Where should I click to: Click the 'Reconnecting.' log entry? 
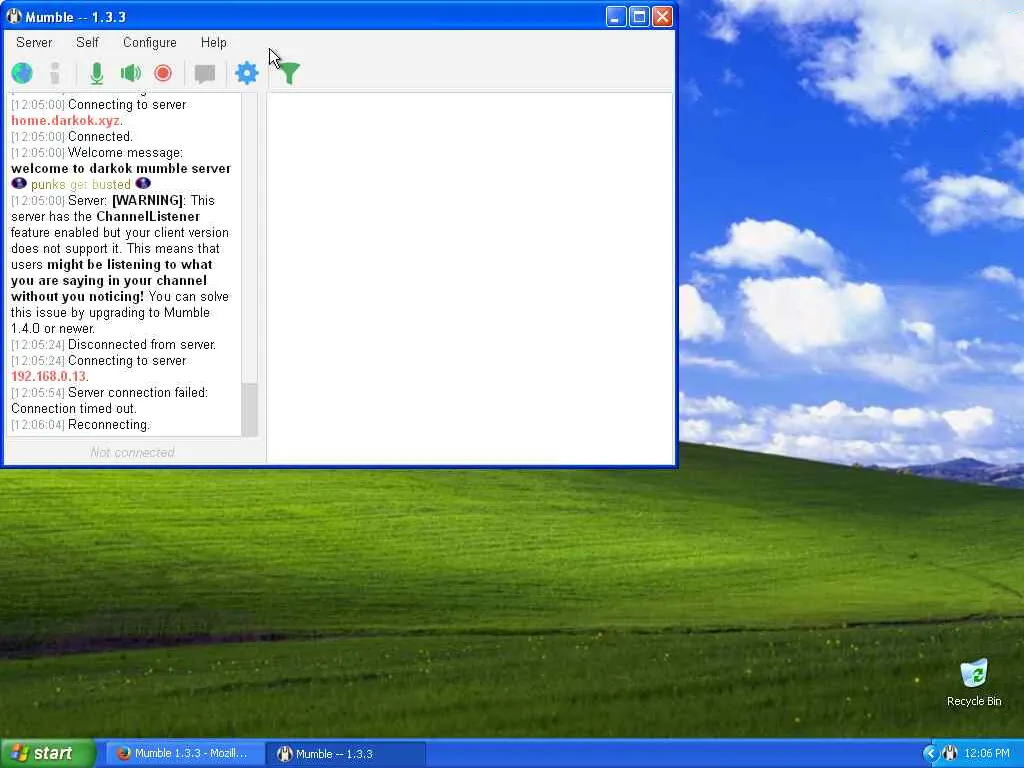(109, 425)
